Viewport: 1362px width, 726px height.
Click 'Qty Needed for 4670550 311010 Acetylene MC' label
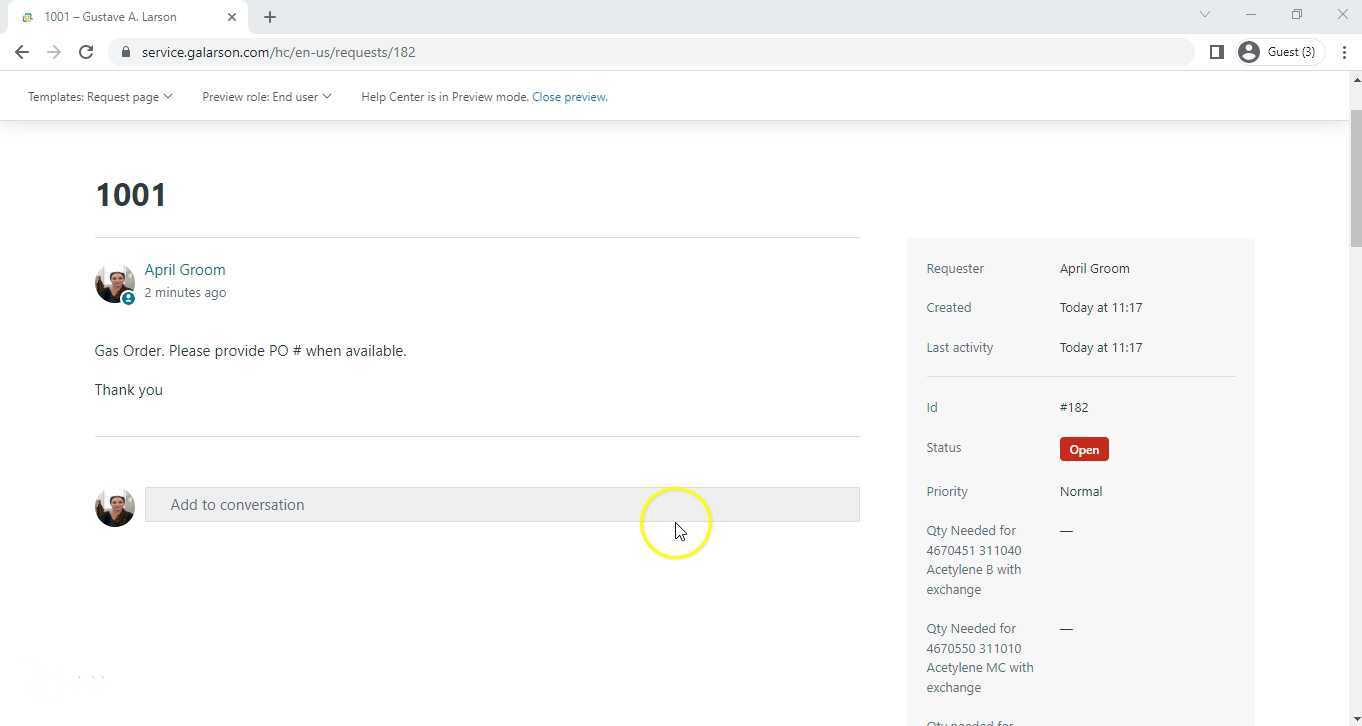click(980, 658)
